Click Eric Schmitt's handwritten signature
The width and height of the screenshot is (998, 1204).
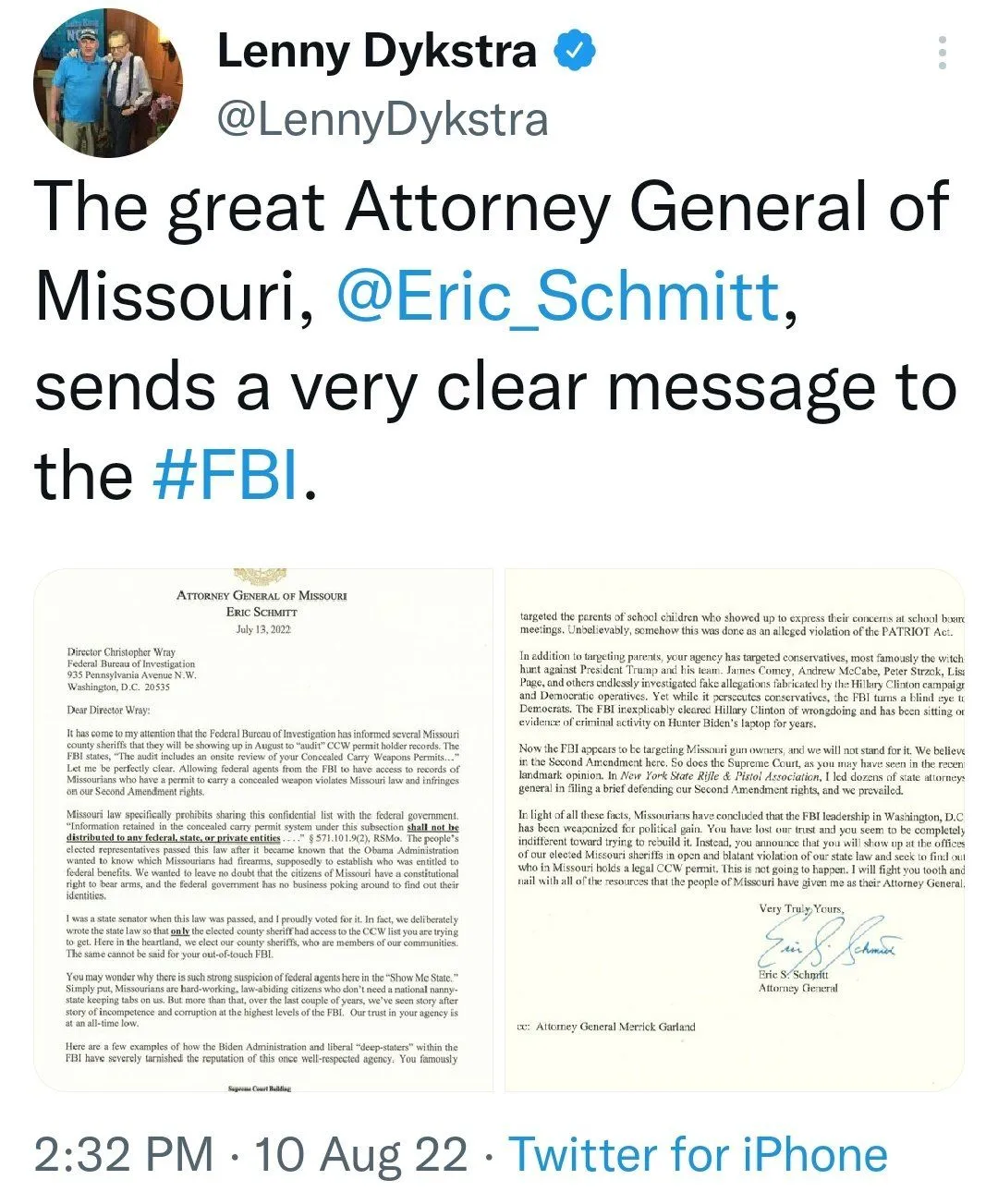tap(827, 942)
